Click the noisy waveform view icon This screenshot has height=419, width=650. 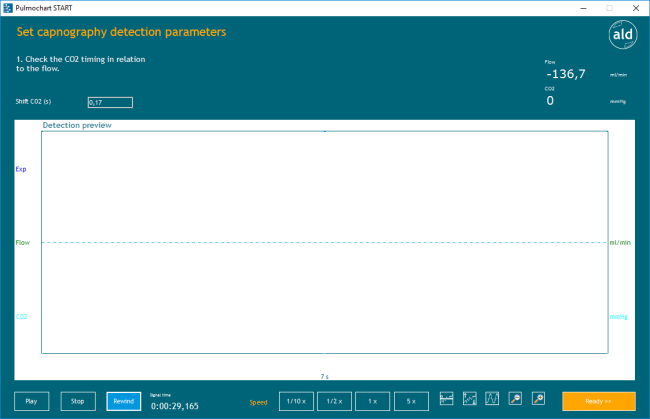click(469, 400)
